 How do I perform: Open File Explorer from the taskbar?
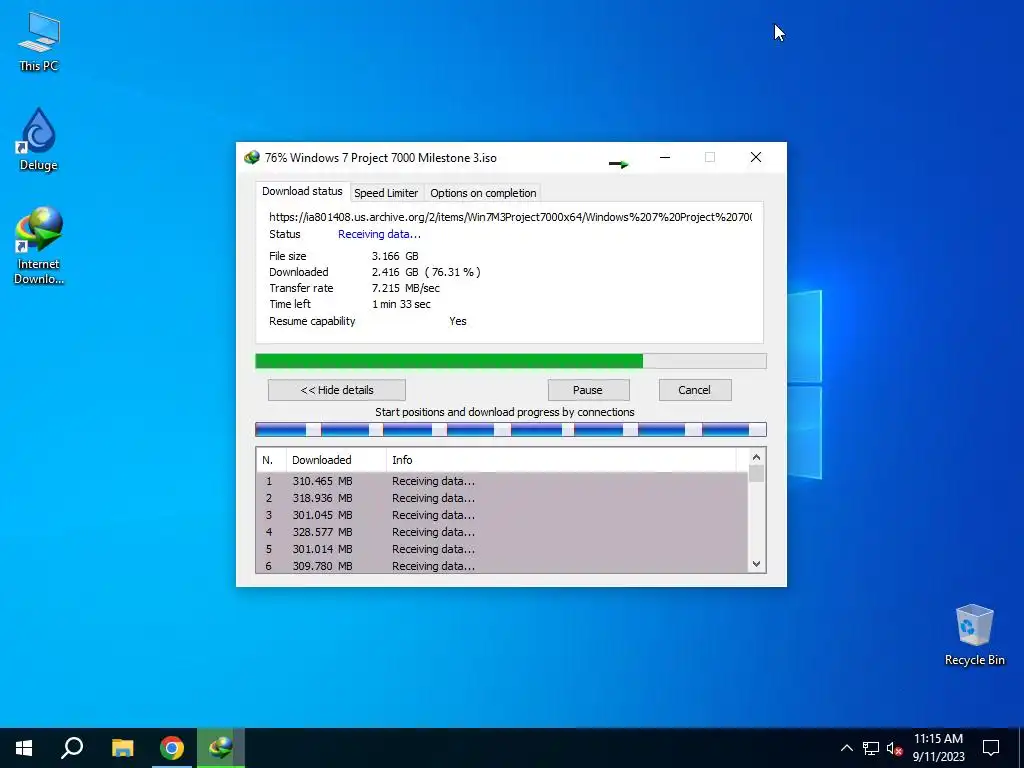(122, 748)
